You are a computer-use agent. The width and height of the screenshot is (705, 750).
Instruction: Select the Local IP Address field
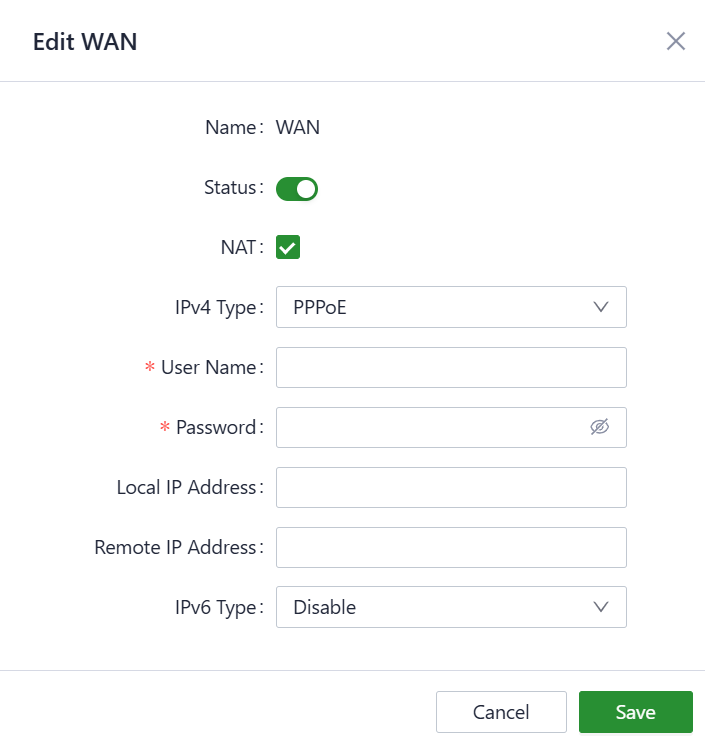point(451,487)
